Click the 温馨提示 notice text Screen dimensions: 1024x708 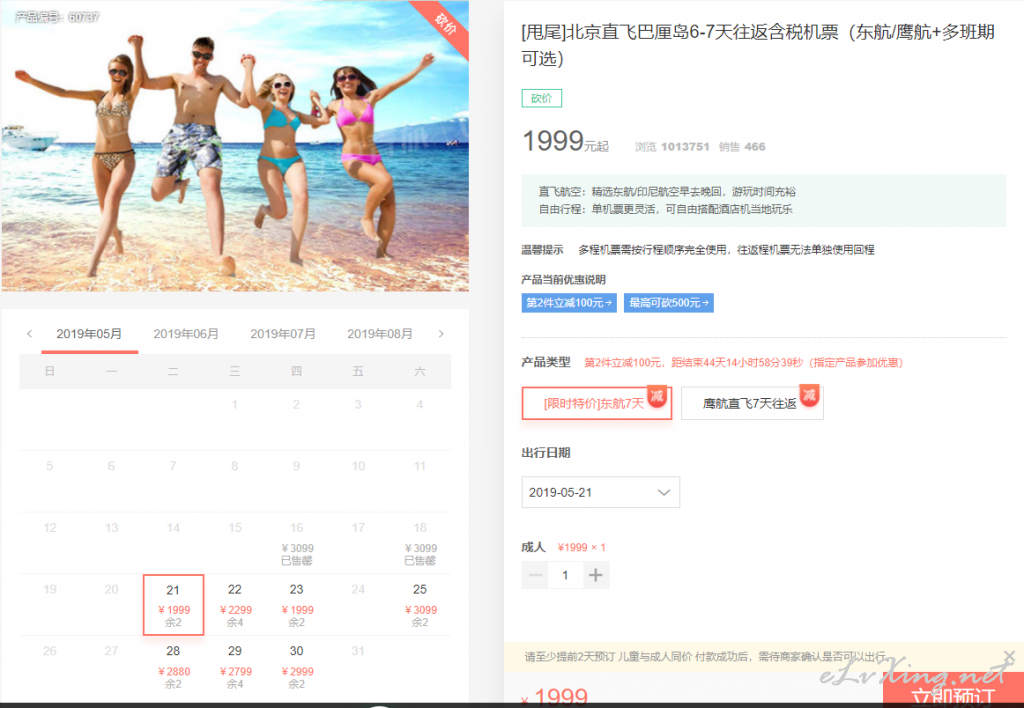(x=697, y=249)
